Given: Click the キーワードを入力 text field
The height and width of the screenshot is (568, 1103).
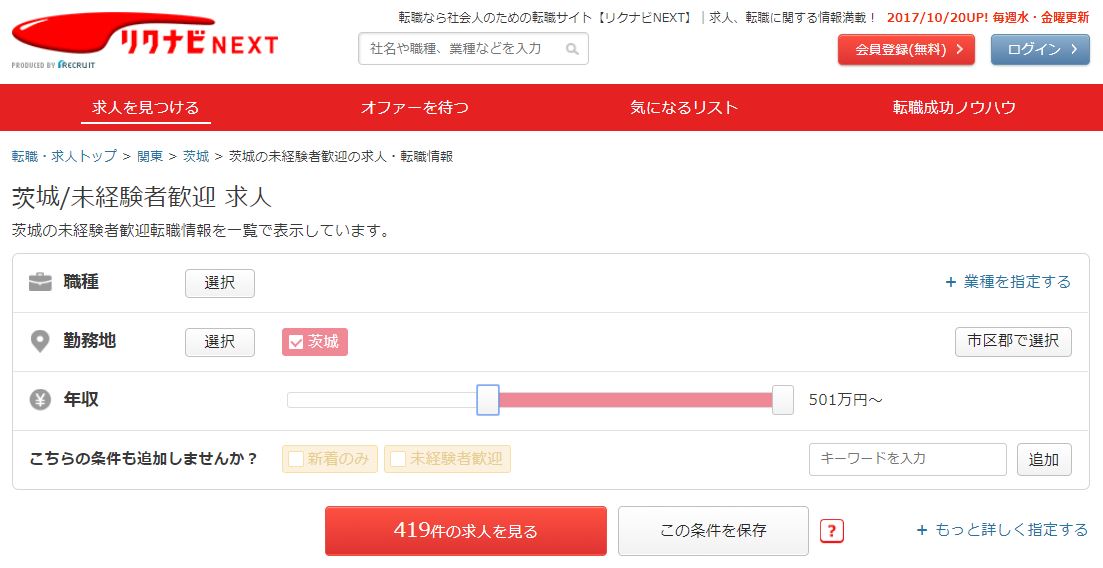Looking at the screenshot, I should 907,459.
